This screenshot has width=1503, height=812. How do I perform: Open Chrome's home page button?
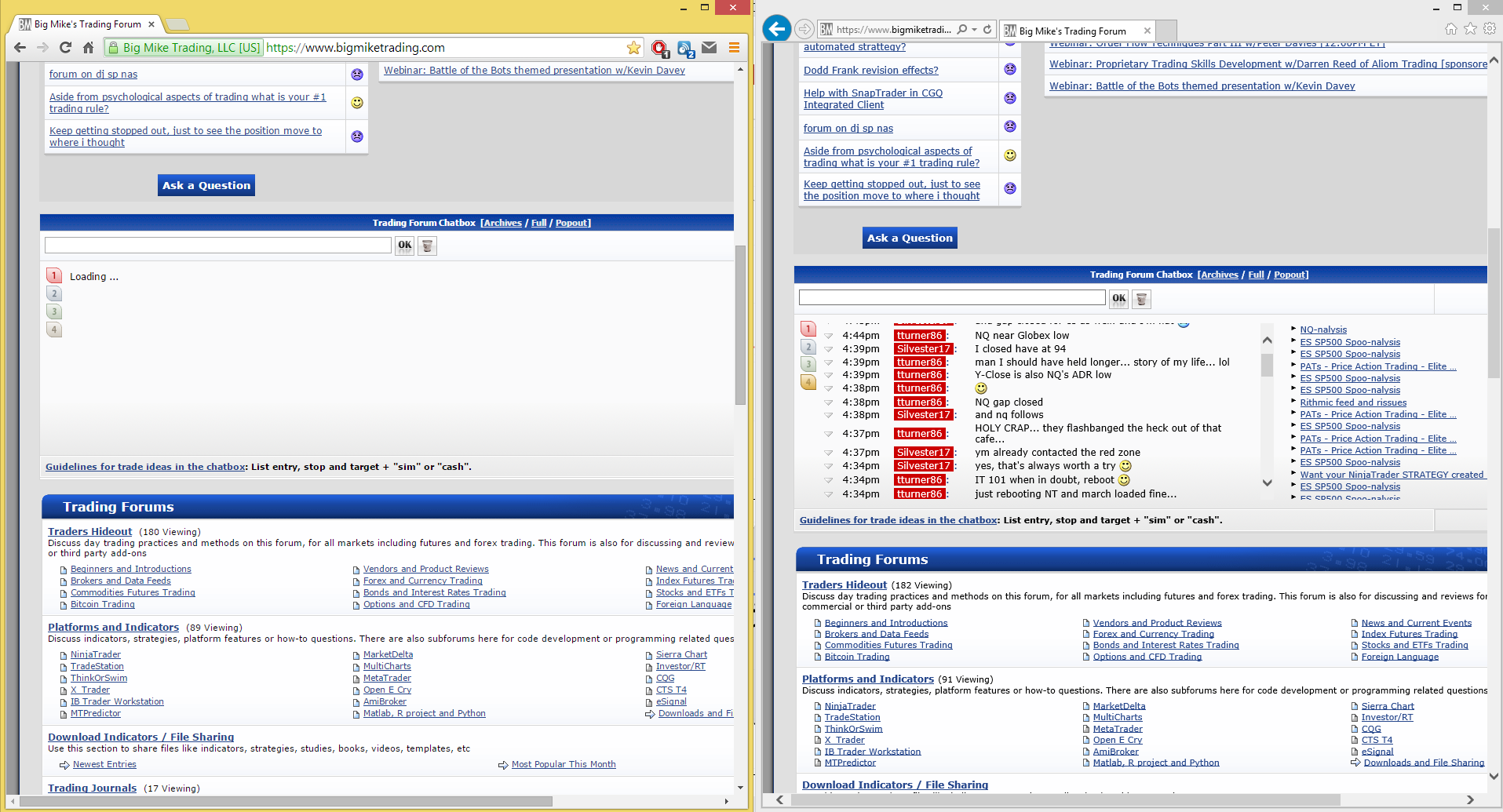[x=88, y=48]
